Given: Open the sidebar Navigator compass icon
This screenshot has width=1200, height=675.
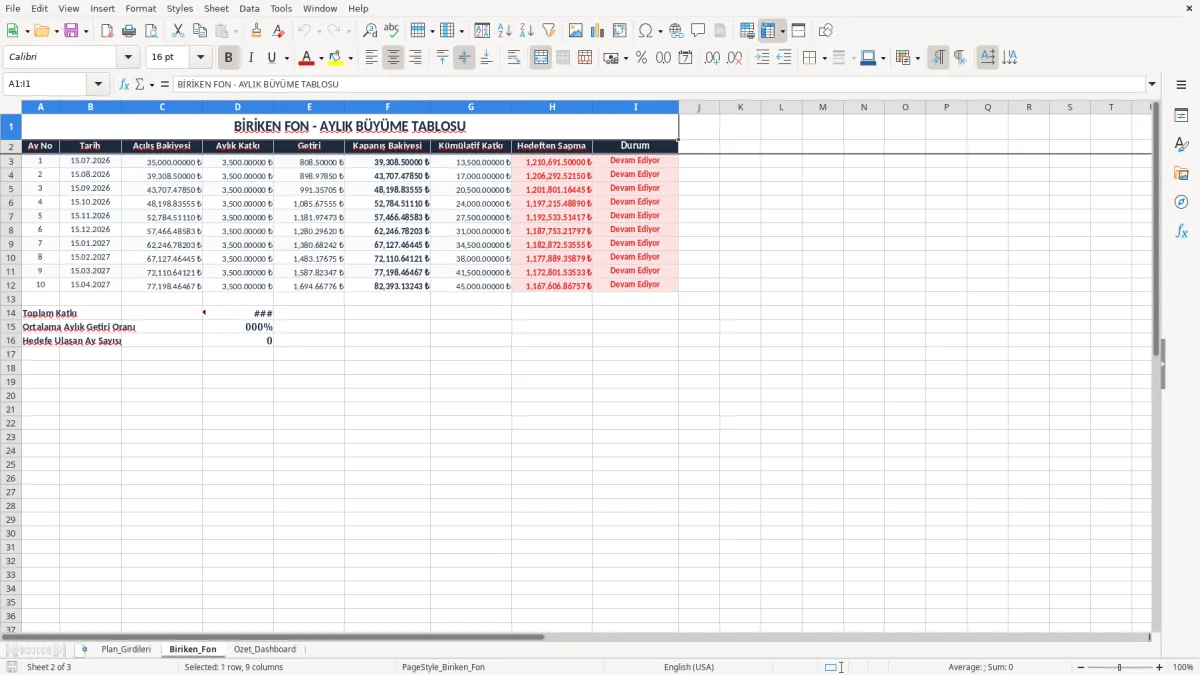Looking at the screenshot, I should coord(1181,203).
